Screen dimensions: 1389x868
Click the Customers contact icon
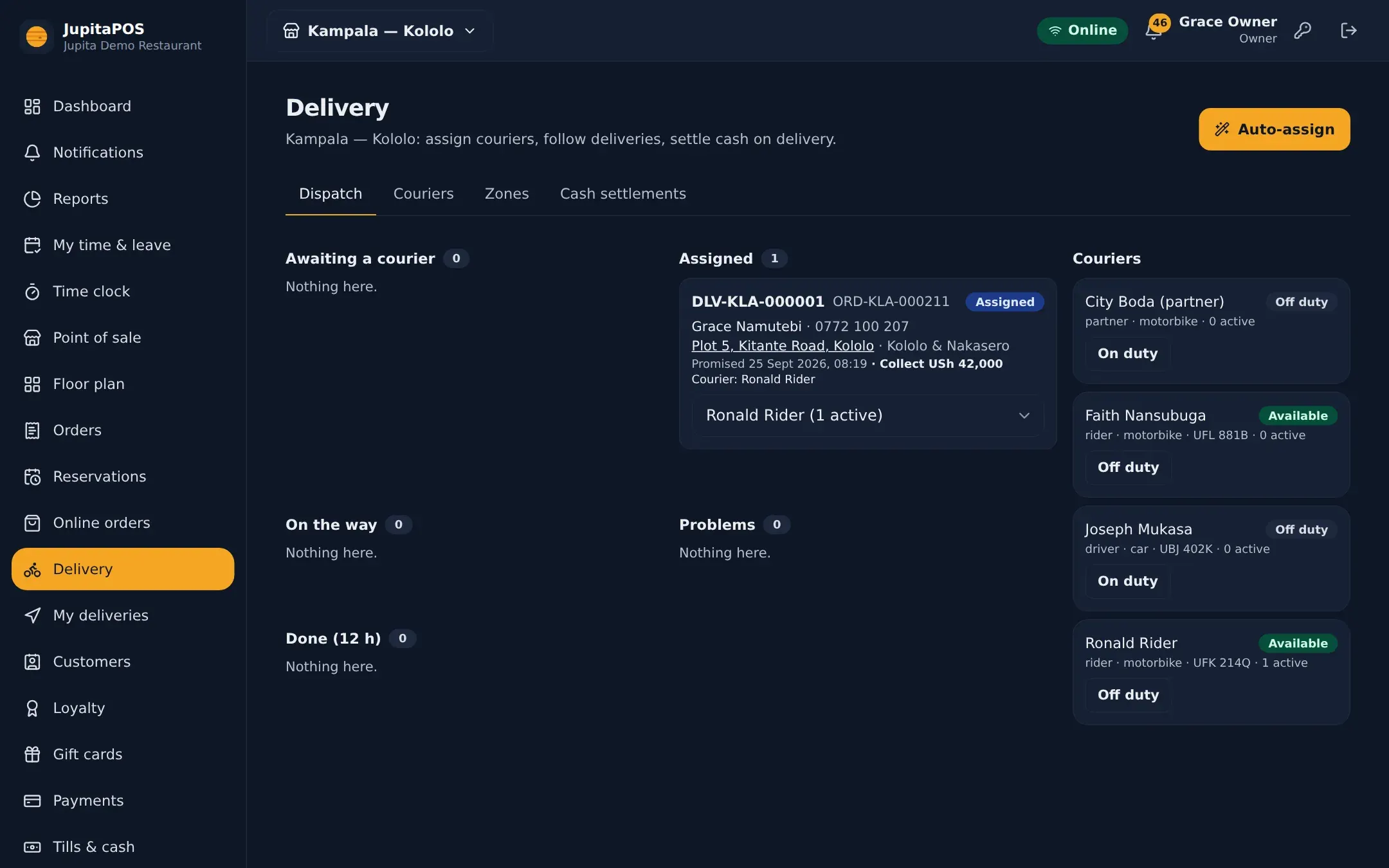point(32,662)
